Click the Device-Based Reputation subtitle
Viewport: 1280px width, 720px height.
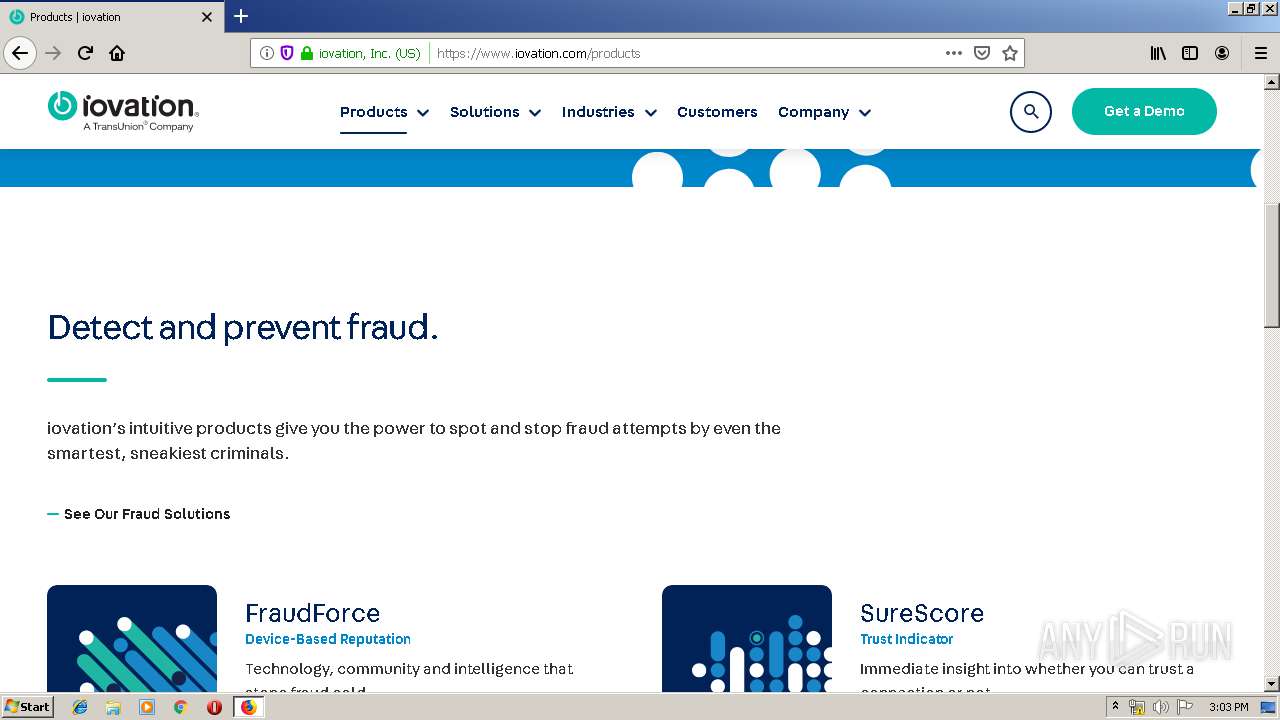pos(328,639)
